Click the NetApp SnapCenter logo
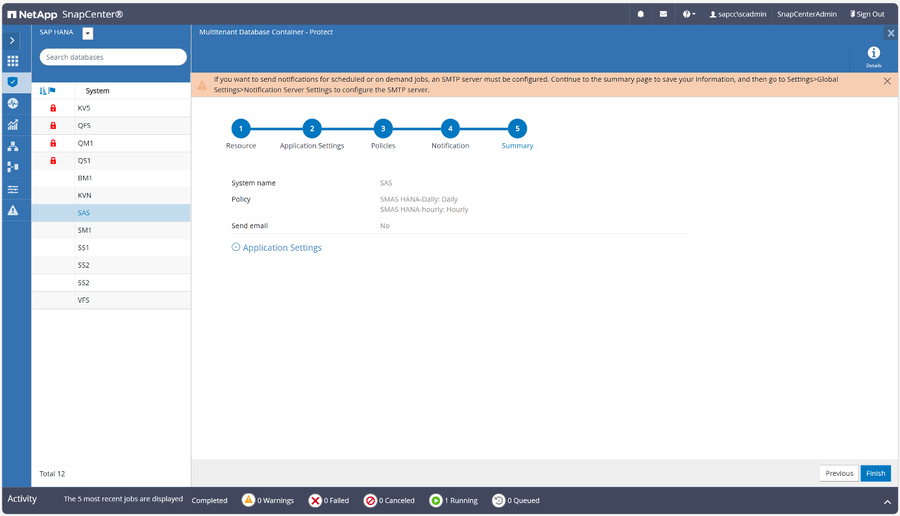 [65, 14]
